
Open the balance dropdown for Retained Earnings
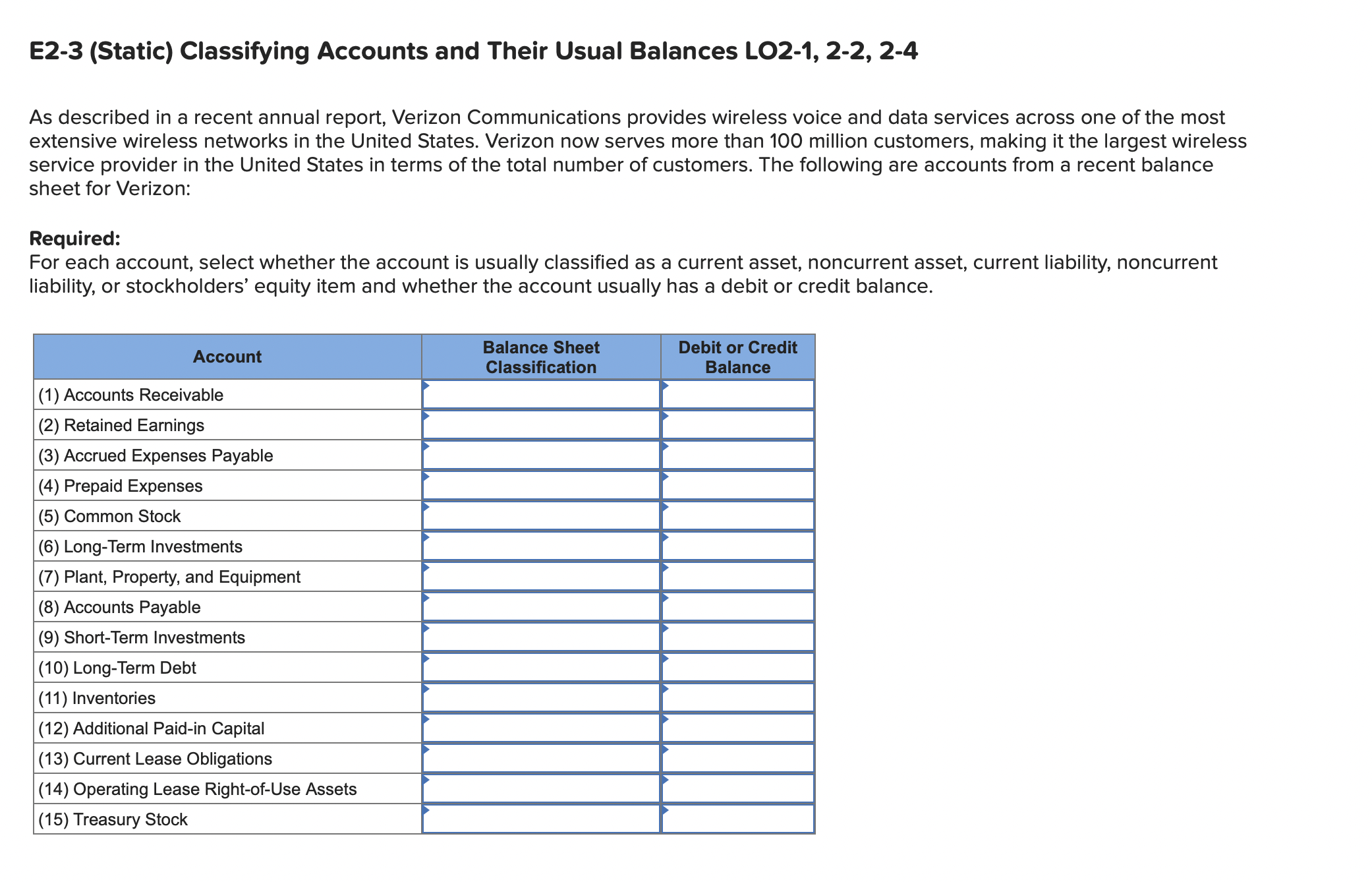pyautogui.click(x=738, y=425)
